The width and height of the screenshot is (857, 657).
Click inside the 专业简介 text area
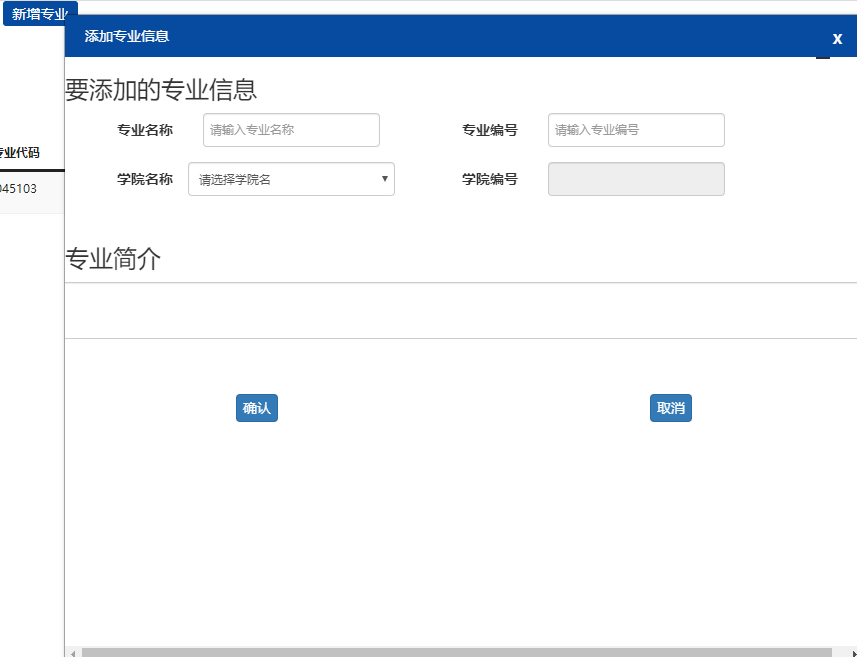point(461,310)
